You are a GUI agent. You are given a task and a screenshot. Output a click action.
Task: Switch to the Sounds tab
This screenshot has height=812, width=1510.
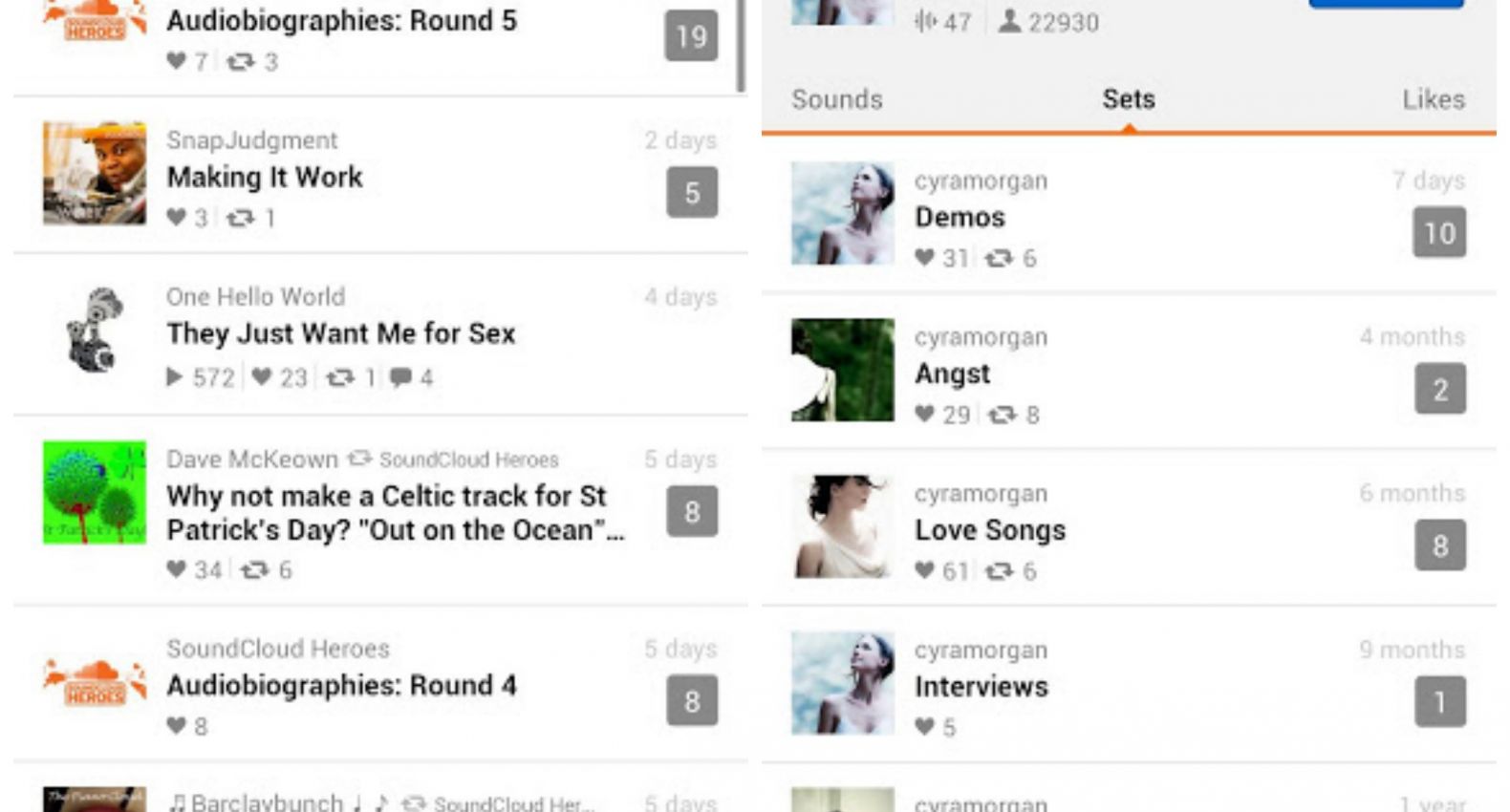tap(837, 99)
